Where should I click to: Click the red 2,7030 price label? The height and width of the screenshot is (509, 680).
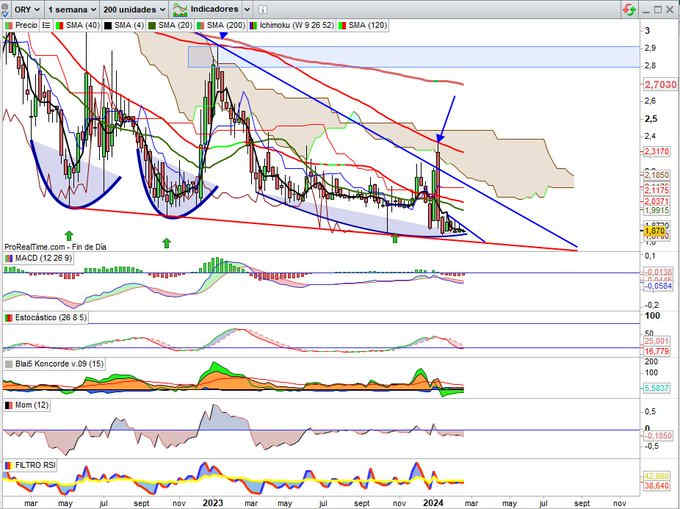click(659, 84)
